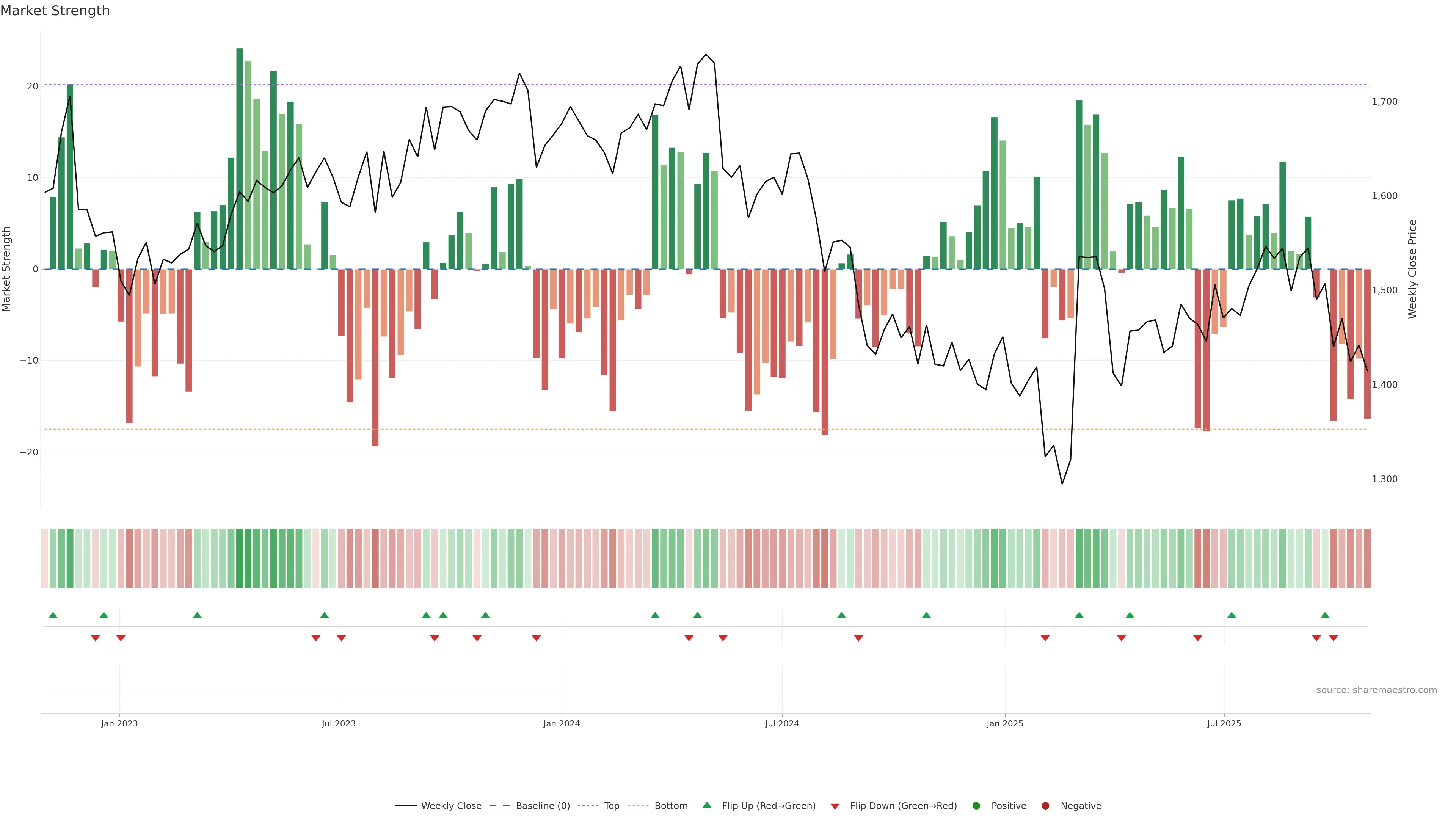Click the Jan 2024 x-axis label
1456x819 pixels.
click(x=561, y=723)
